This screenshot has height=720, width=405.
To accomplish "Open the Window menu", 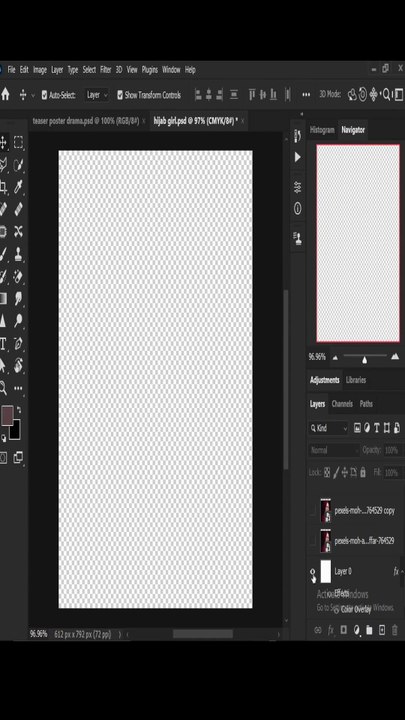I will (171, 70).
